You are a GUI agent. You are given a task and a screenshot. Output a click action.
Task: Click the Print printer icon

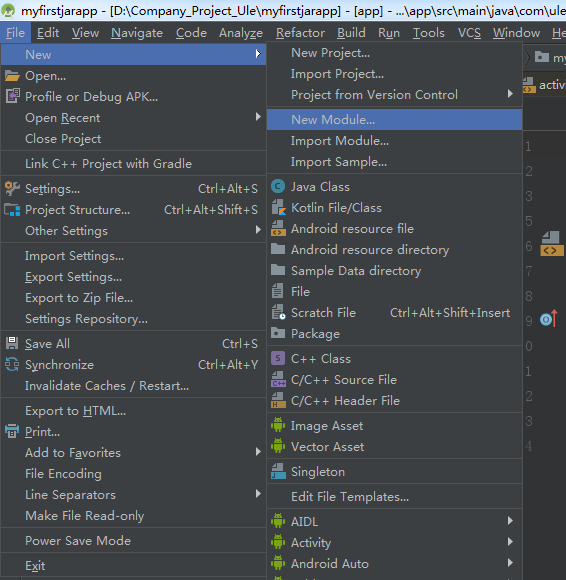point(12,431)
